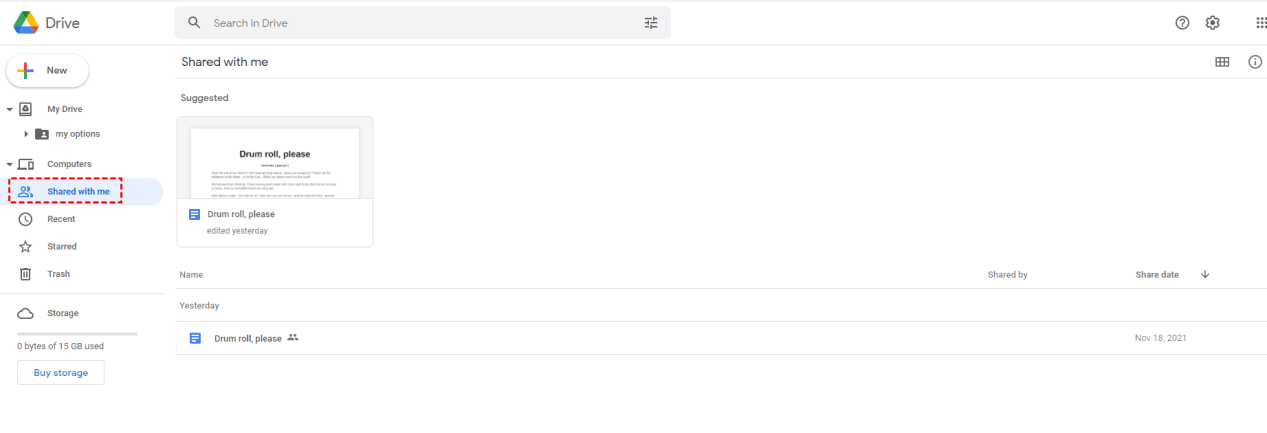Click the Buy storage button
The width and height of the screenshot is (1267, 433).
pos(61,373)
